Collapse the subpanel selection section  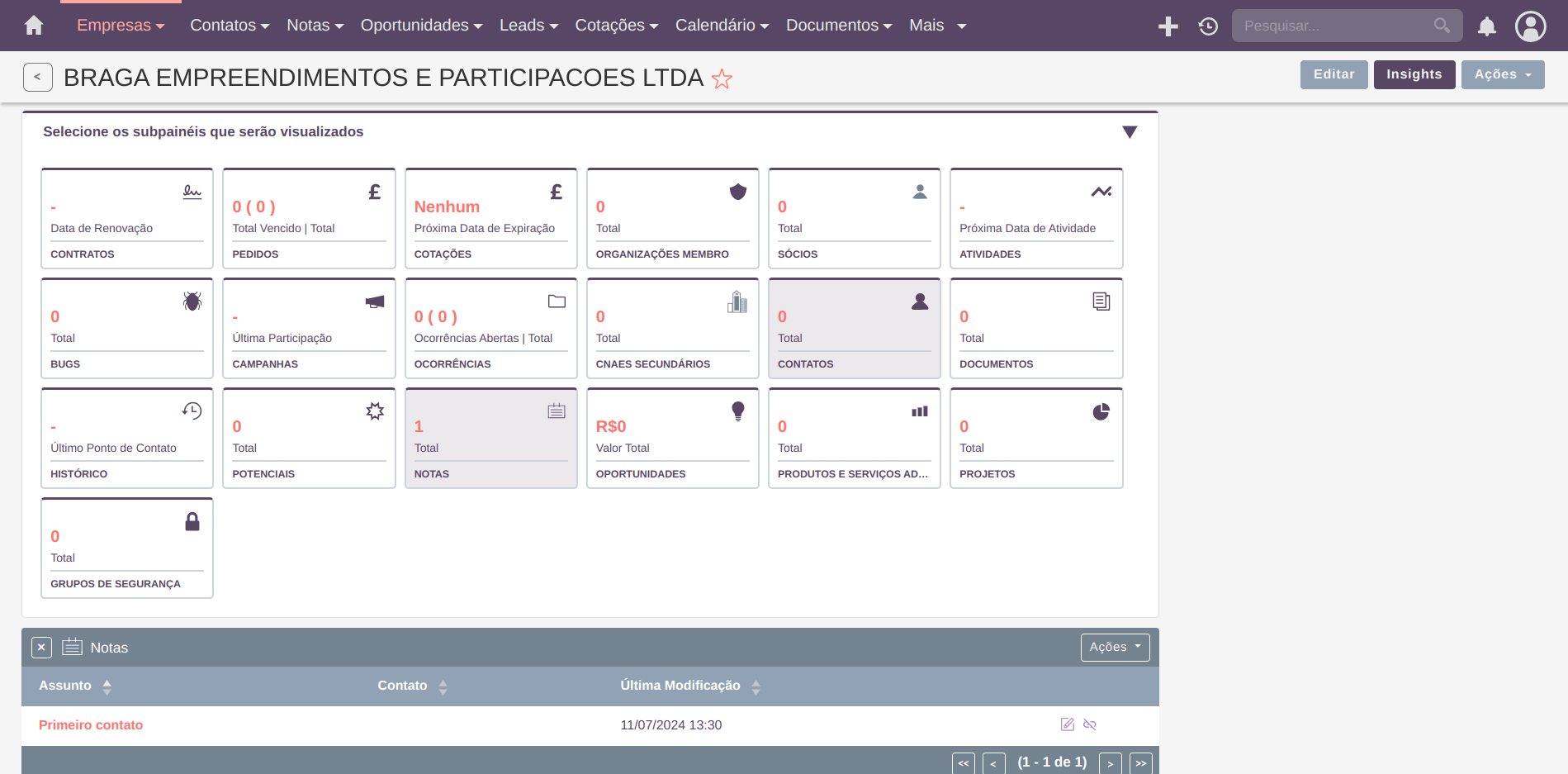coord(1130,132)
